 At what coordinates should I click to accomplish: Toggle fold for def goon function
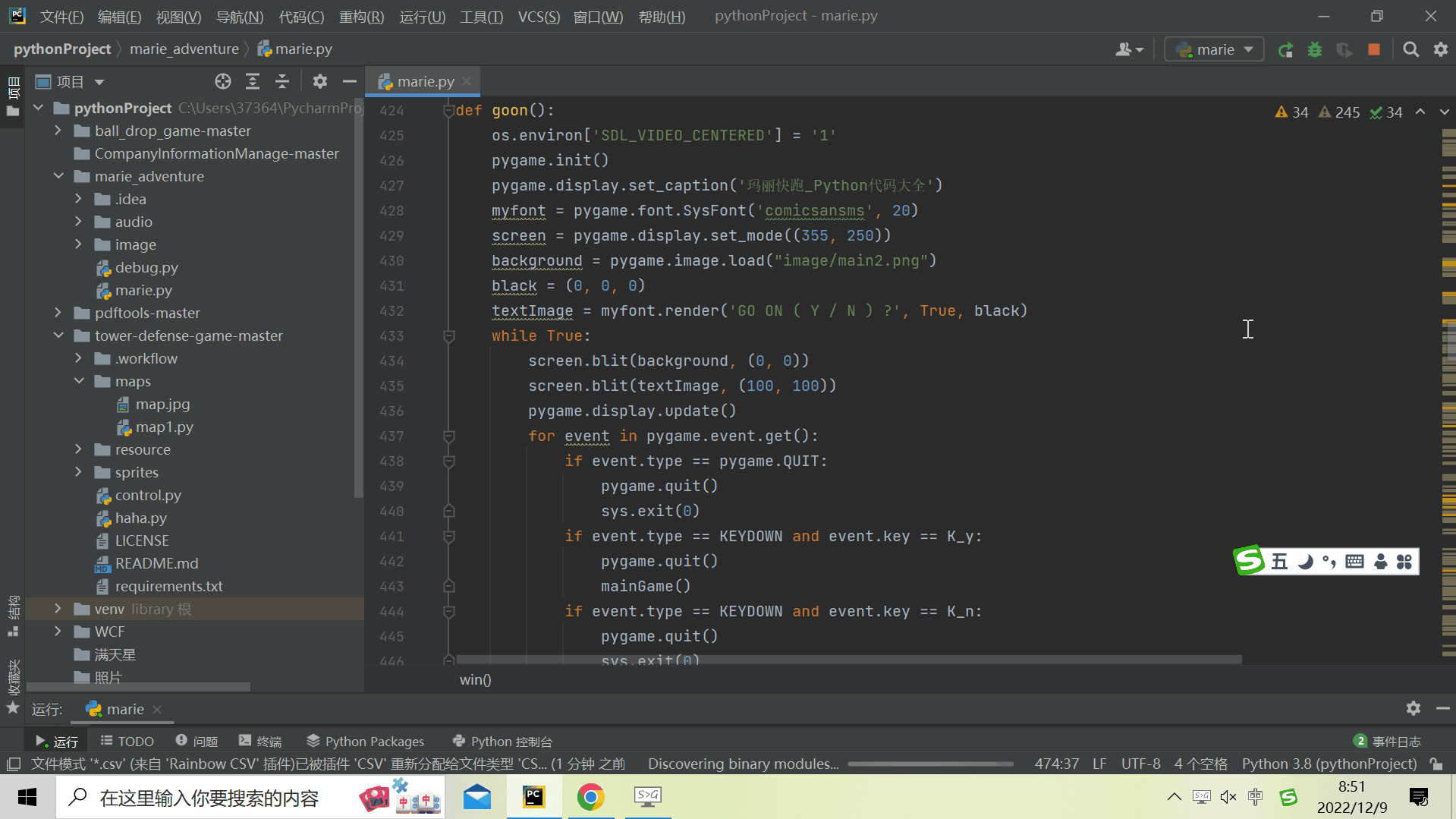coord(448,111)
